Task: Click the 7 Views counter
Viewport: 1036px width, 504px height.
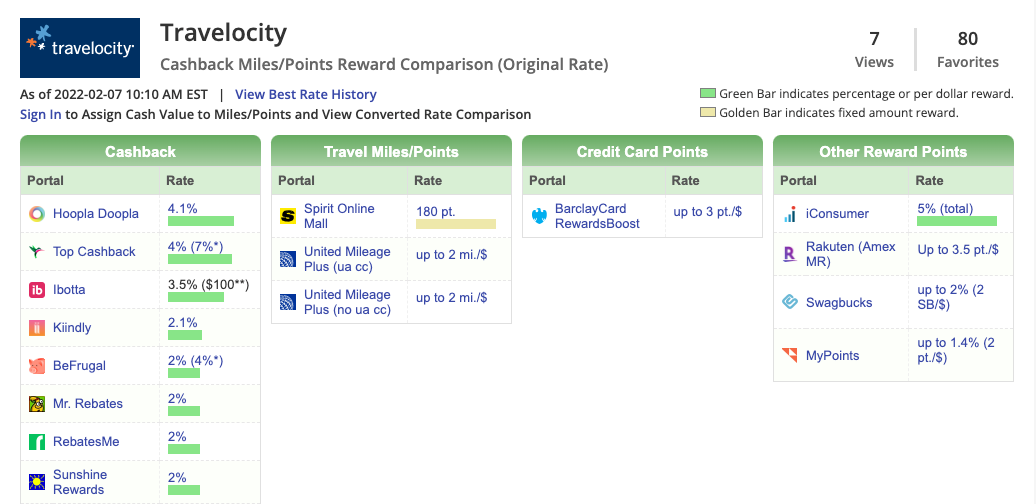Action: (x=874, y=50)
